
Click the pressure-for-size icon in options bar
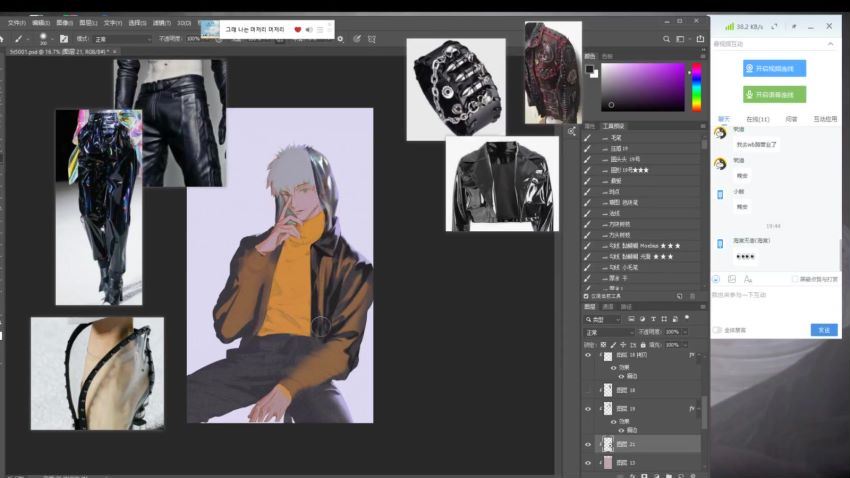point(357,39)
